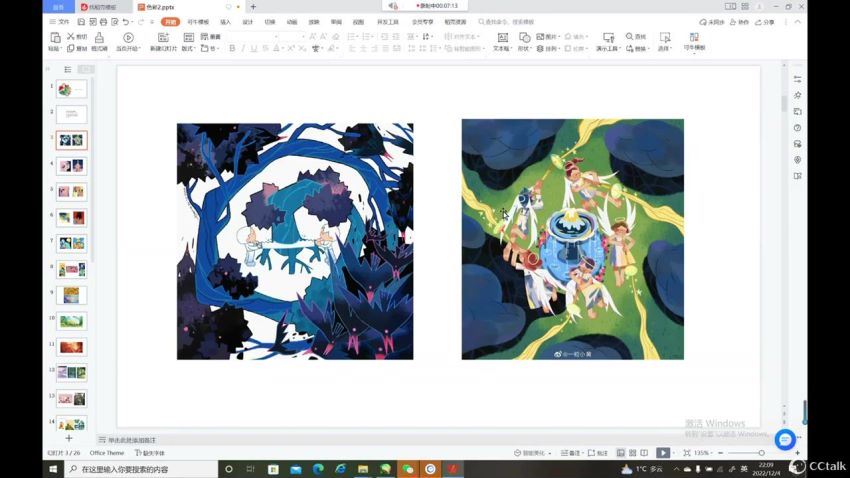Toggle Bold formatting
This screenshot has height=478, width=850.
click(232, 48)
